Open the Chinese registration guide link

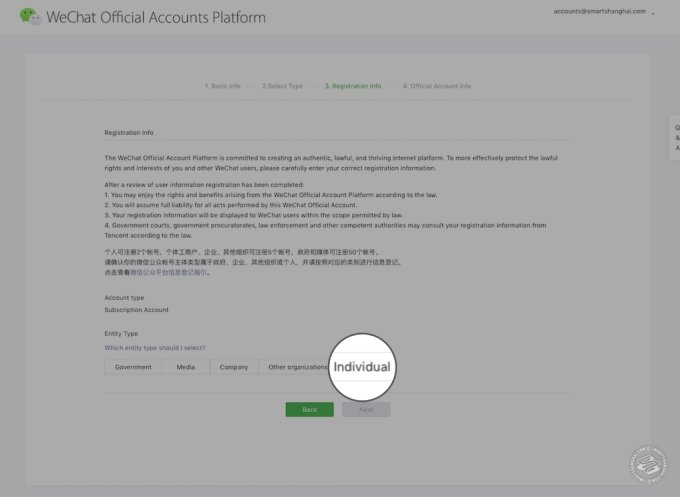point(168,272)
